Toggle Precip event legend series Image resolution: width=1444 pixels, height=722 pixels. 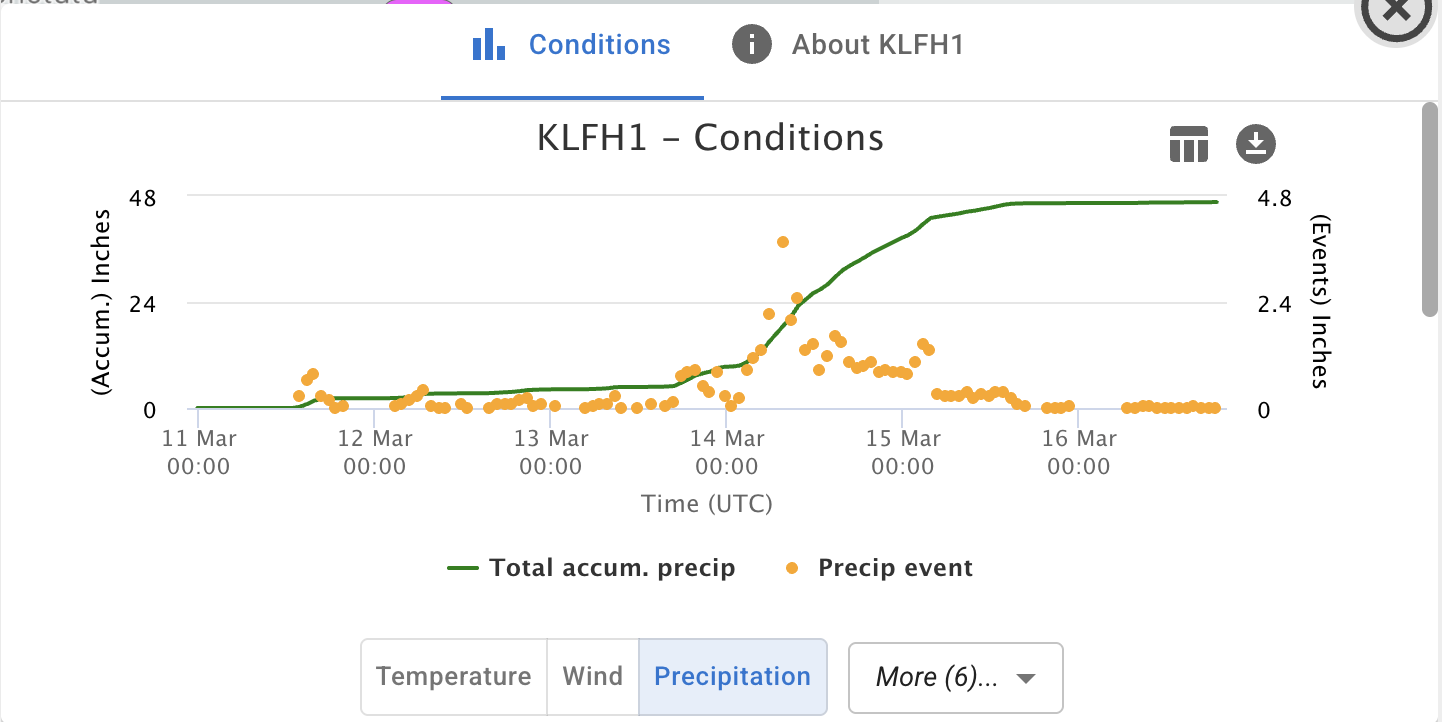895,568
